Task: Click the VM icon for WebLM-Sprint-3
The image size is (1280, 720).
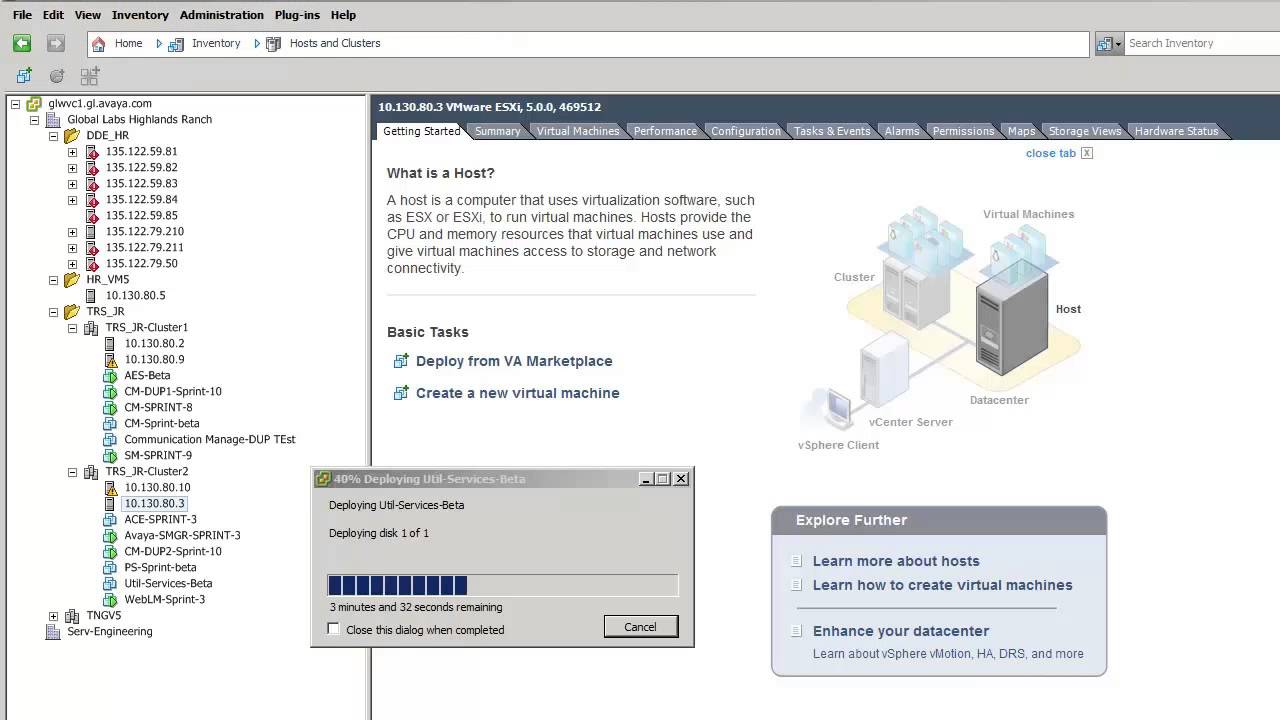Action: click(110, 600)
